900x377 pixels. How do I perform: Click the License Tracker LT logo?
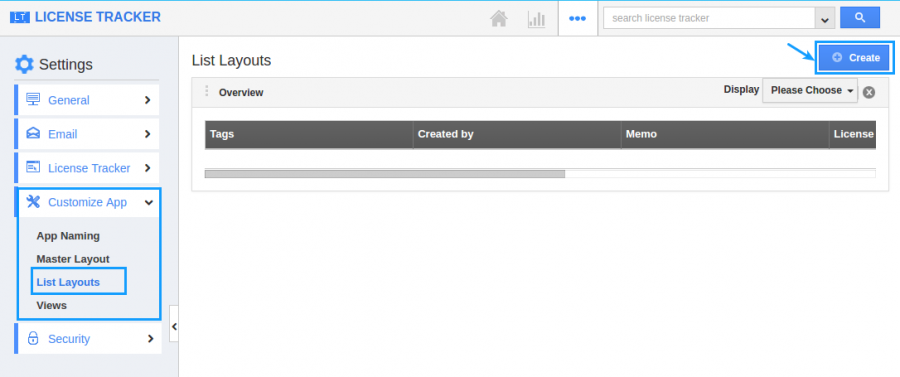coord(20,18)
